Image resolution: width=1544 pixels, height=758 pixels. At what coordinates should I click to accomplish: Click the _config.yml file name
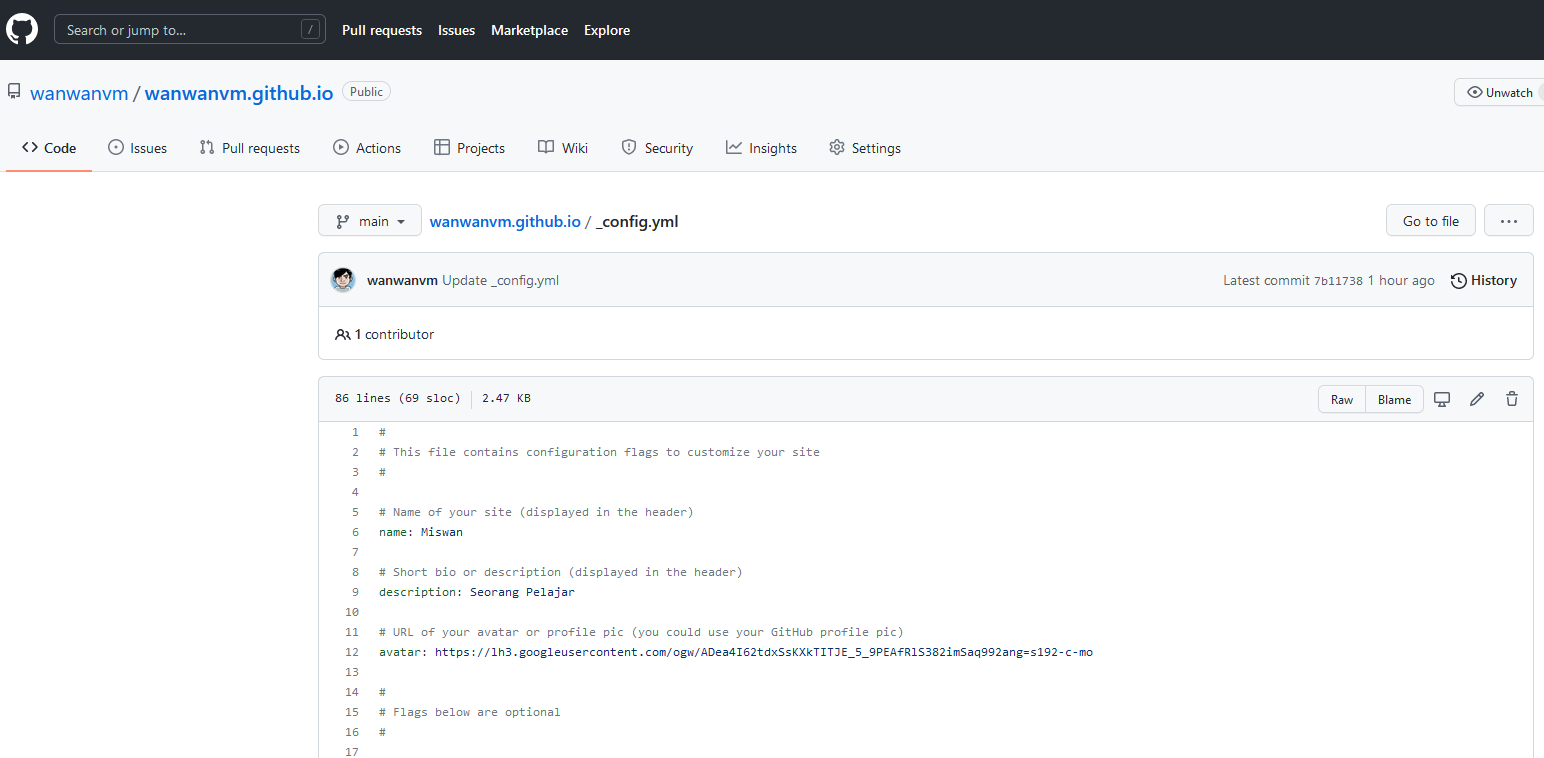(x=637, y=222)
